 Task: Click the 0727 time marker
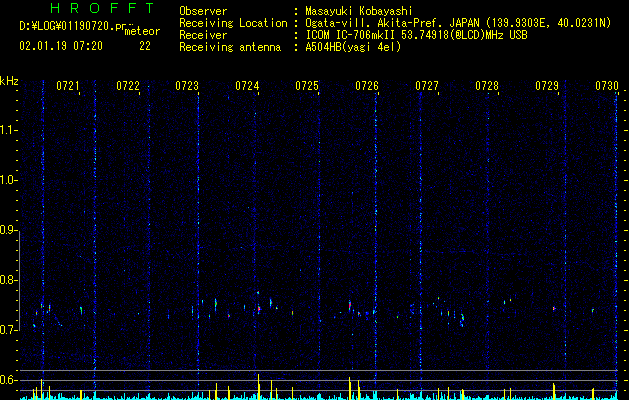pyautogui.click(x=427, y=86)
